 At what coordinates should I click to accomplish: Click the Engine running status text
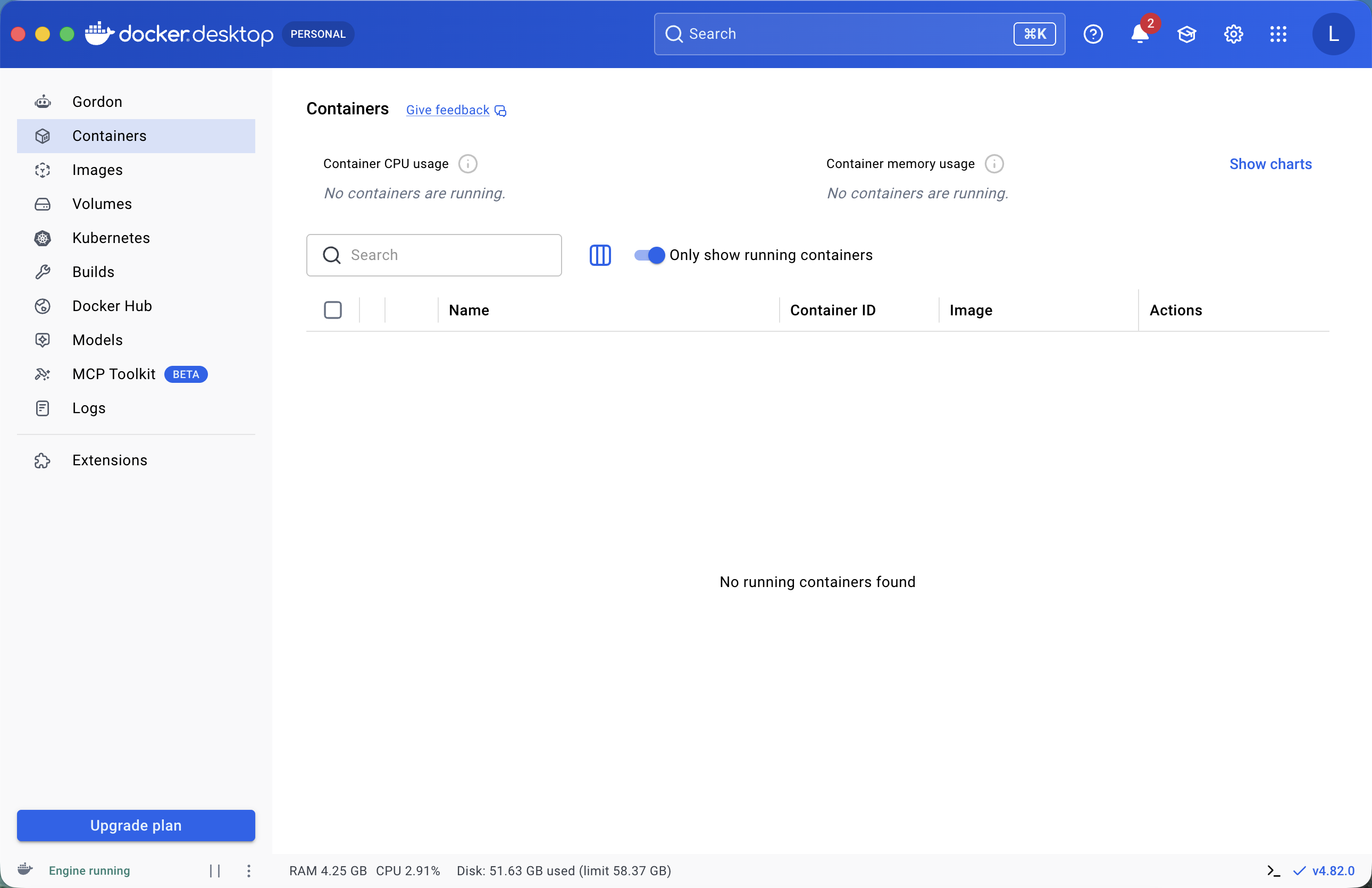tap(89, 870)
